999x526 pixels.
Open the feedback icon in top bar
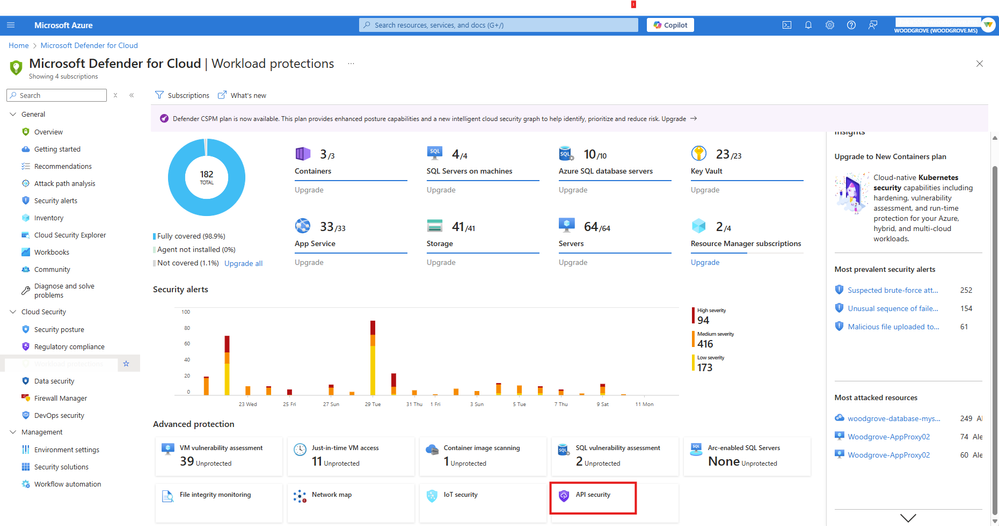[873, 25]
